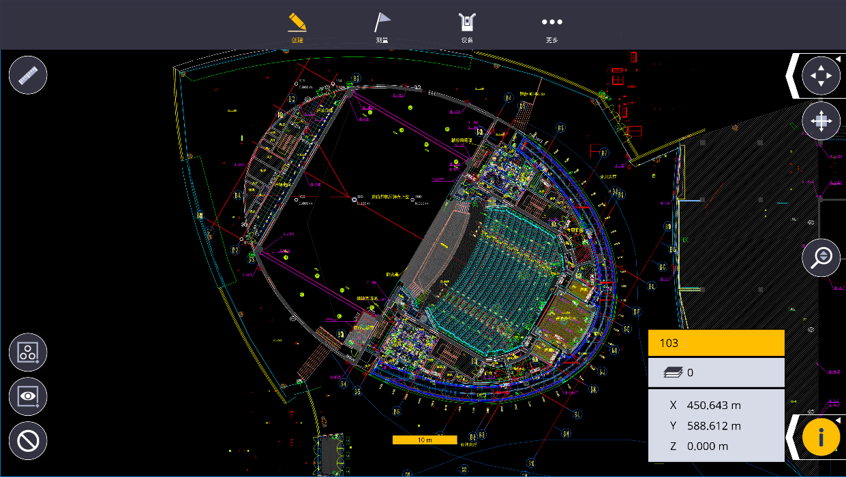Collapse the info panel chevron
846x477 pixels.
coord(792,437)
